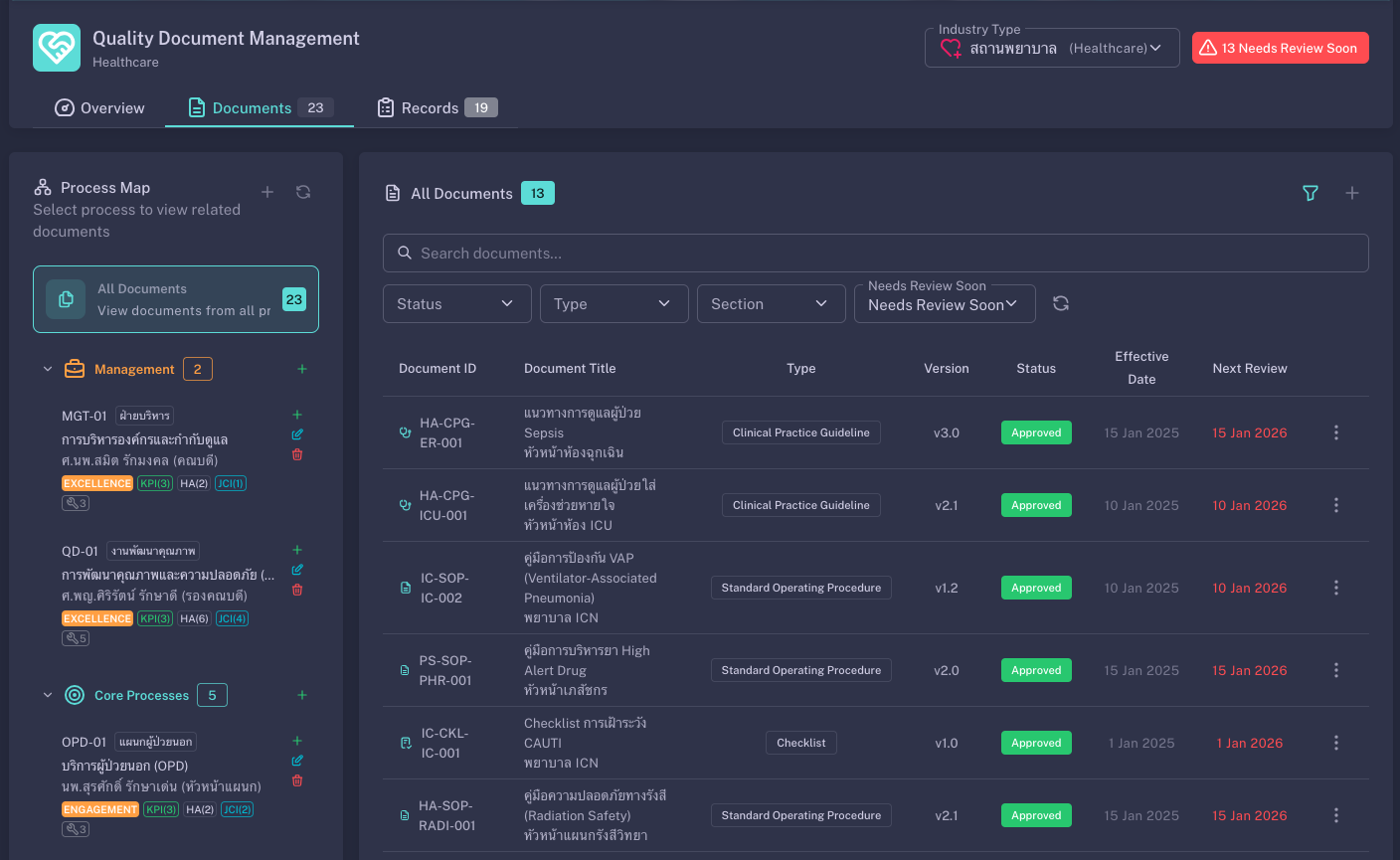
Task: Open the actions menu for HA-CPG-ER-001 row
Action: [x=1336, y=432]
